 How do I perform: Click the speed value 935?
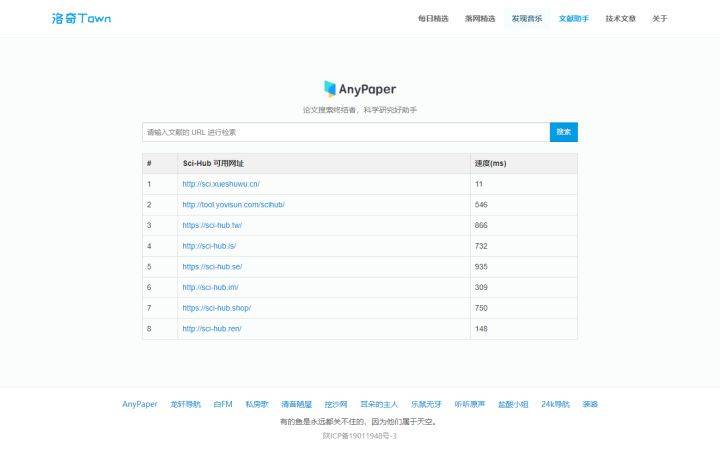point(481,266)
